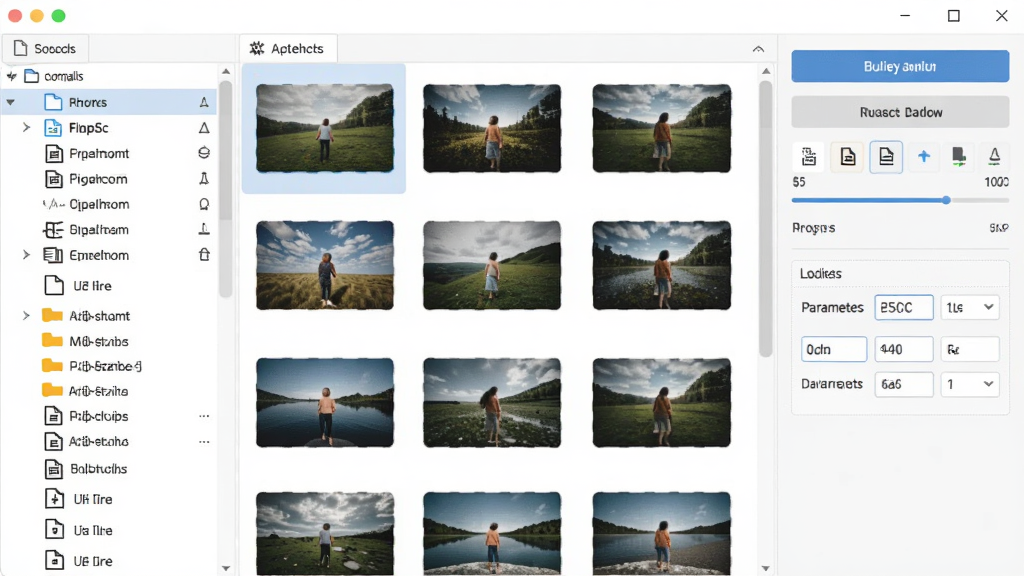Open the Soaccls tab
The image size is (1024, 576).
point(45,48)
